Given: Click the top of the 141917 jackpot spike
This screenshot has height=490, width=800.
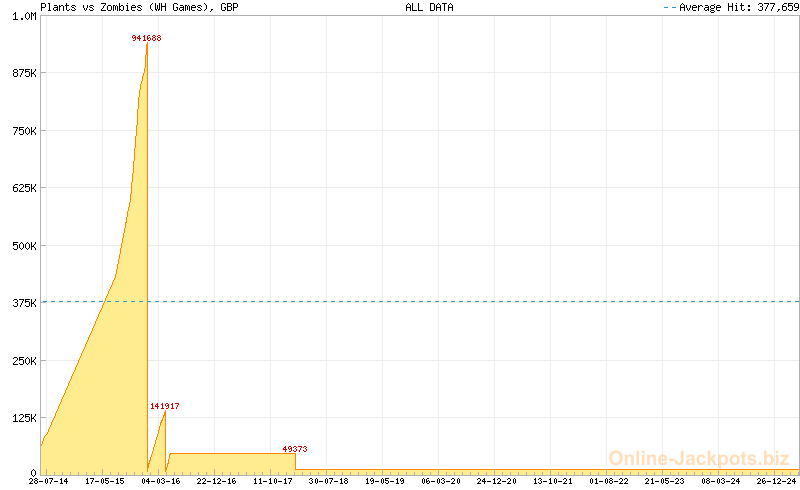Looking at the screenshot, I should coord(165,411).
